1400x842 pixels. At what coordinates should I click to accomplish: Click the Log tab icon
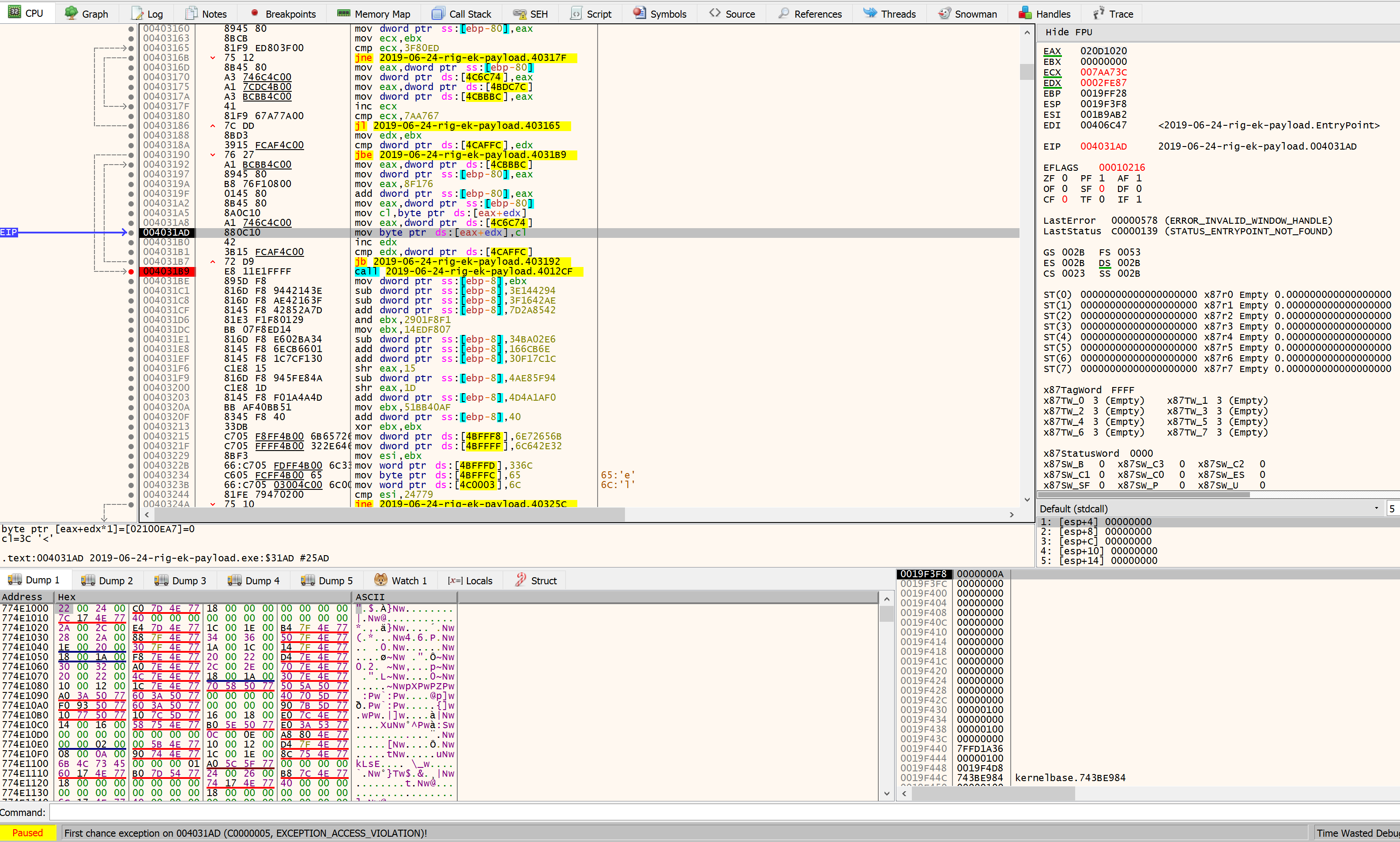(x=137, y=13)
